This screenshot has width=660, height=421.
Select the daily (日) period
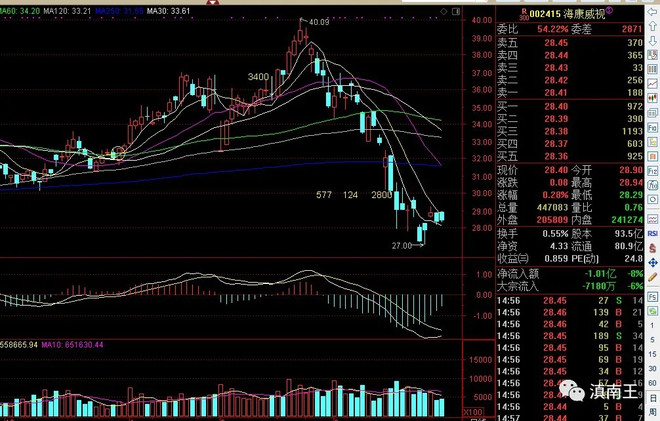pos(652,397)
